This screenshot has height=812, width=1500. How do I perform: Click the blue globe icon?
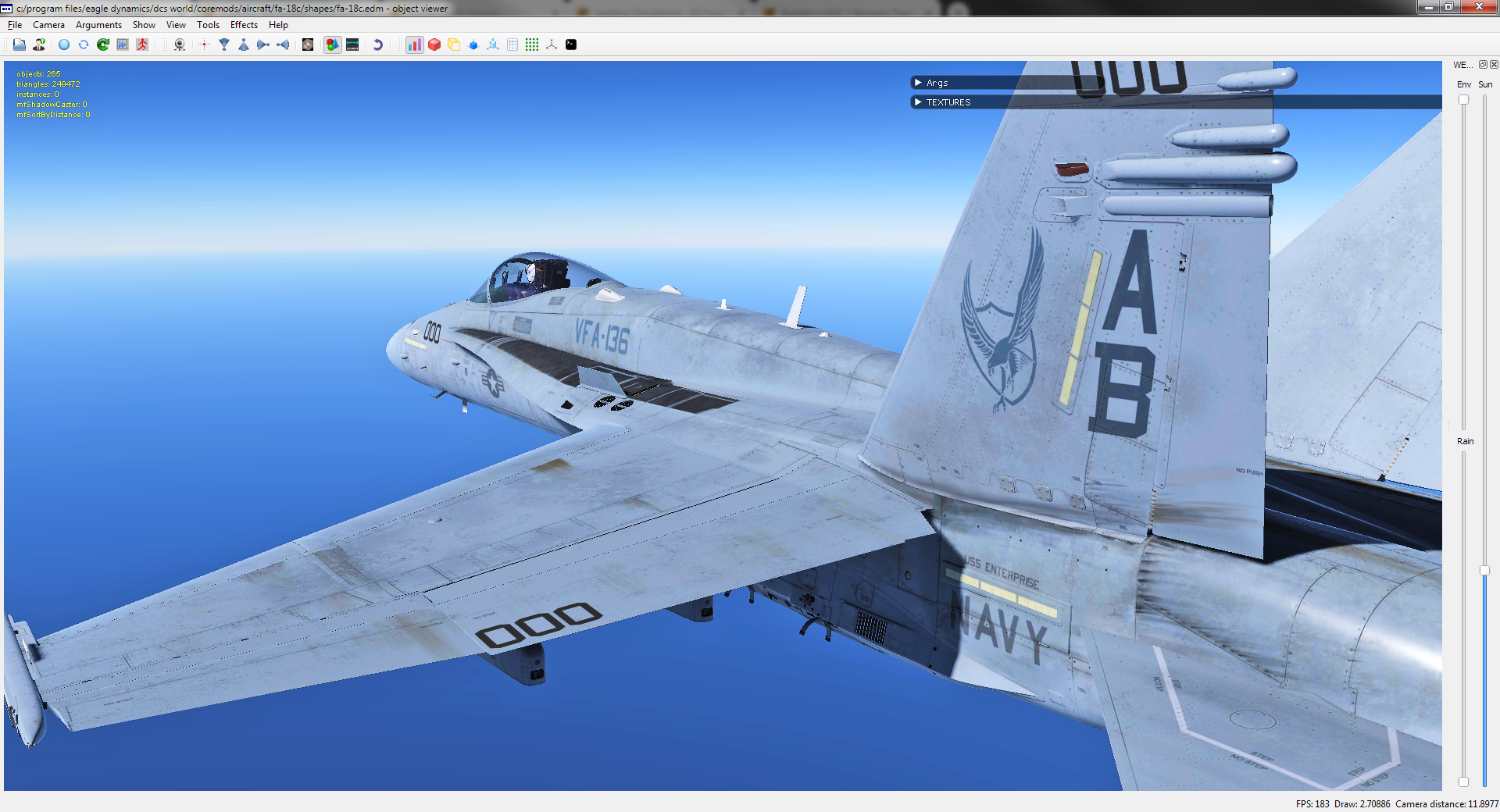click(64, 45)
